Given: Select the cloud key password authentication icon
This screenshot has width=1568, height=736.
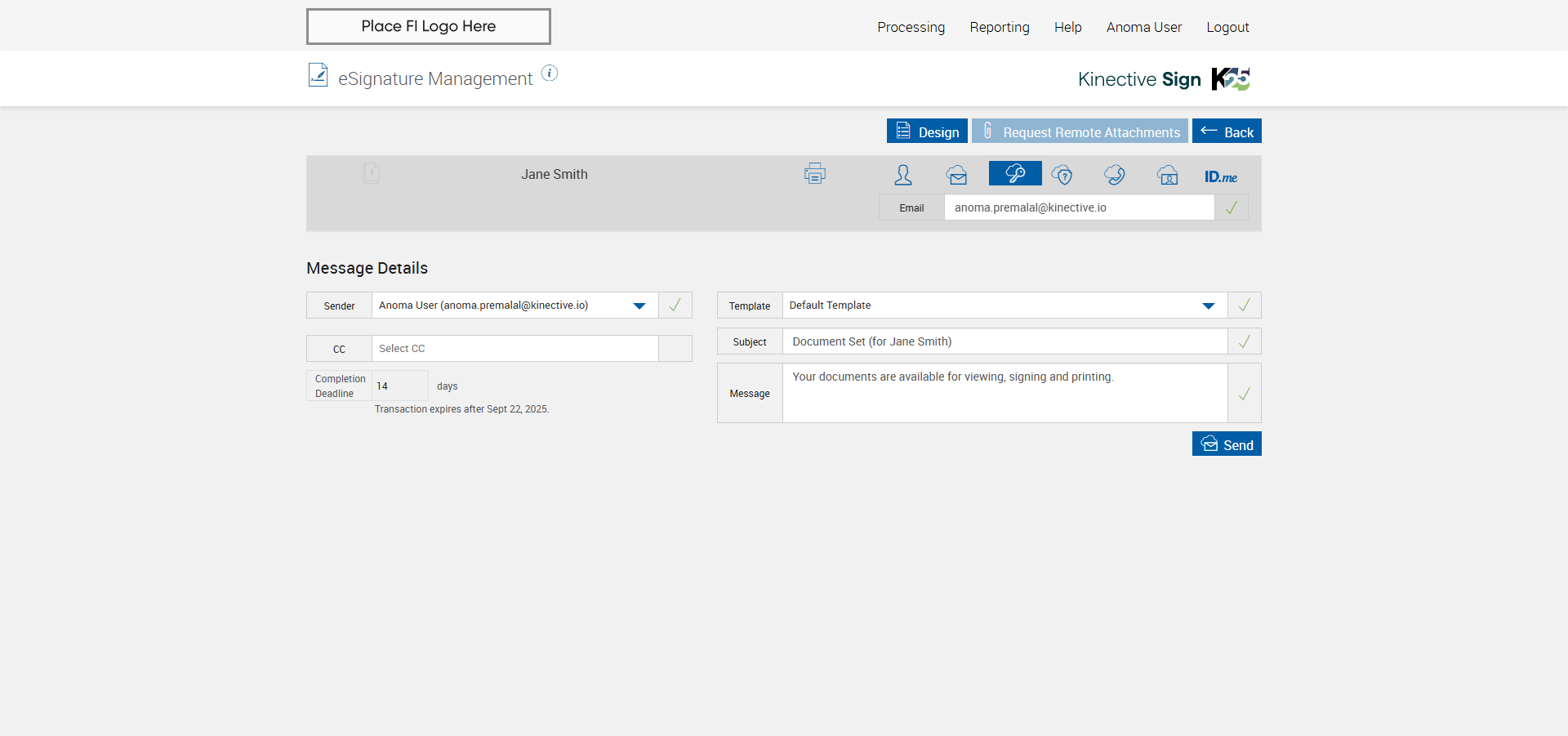Looking at the screenshot, I should (x=1014, y=174).
